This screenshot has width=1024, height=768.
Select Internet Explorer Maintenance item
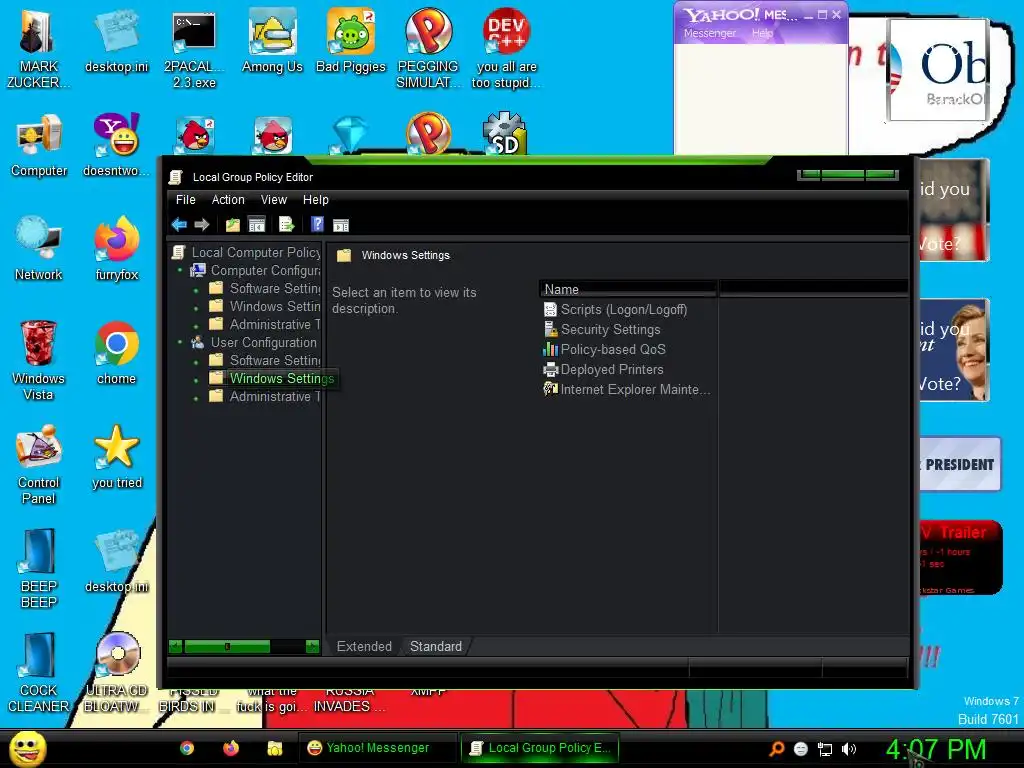[x=627, y=389]
